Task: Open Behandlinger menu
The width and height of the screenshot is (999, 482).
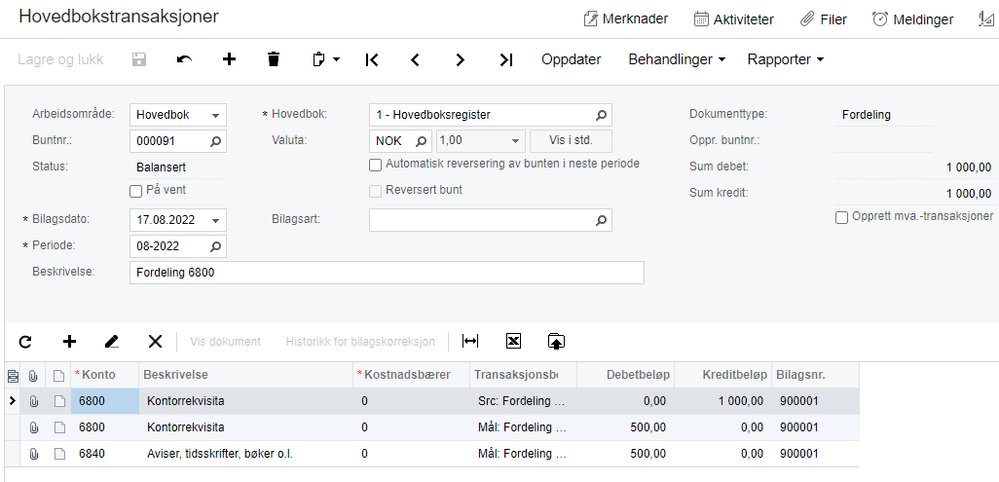Action: pyautogui.click(x=677, y=59)
